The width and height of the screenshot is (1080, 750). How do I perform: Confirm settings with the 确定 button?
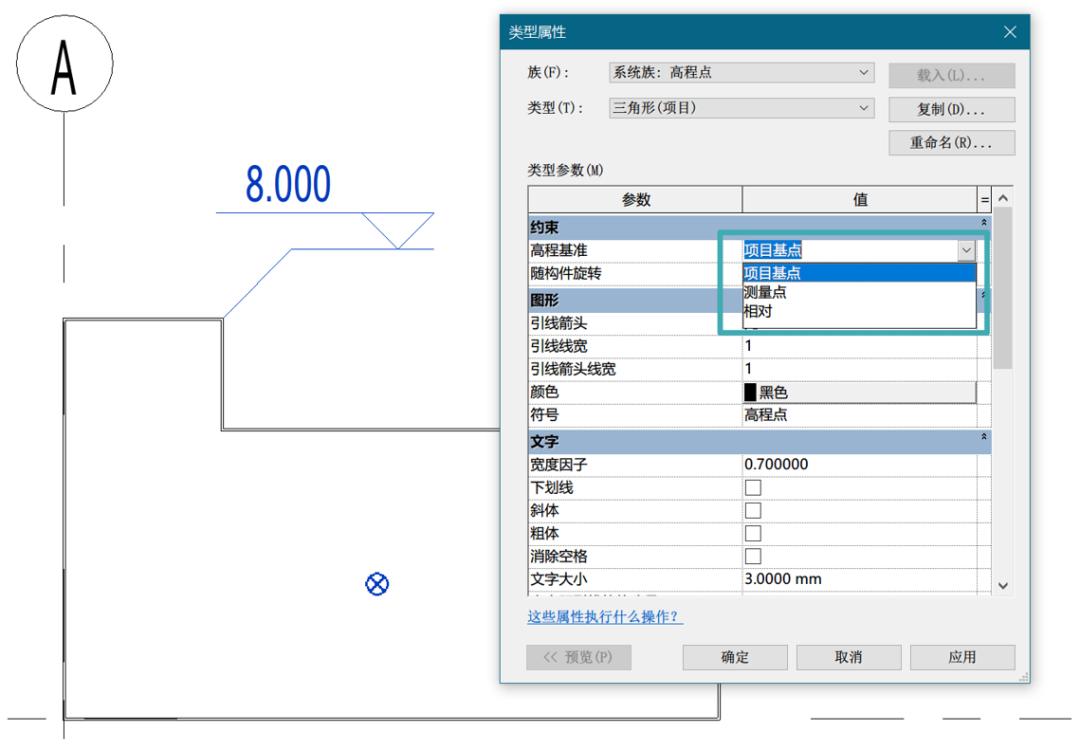point(735,657)
